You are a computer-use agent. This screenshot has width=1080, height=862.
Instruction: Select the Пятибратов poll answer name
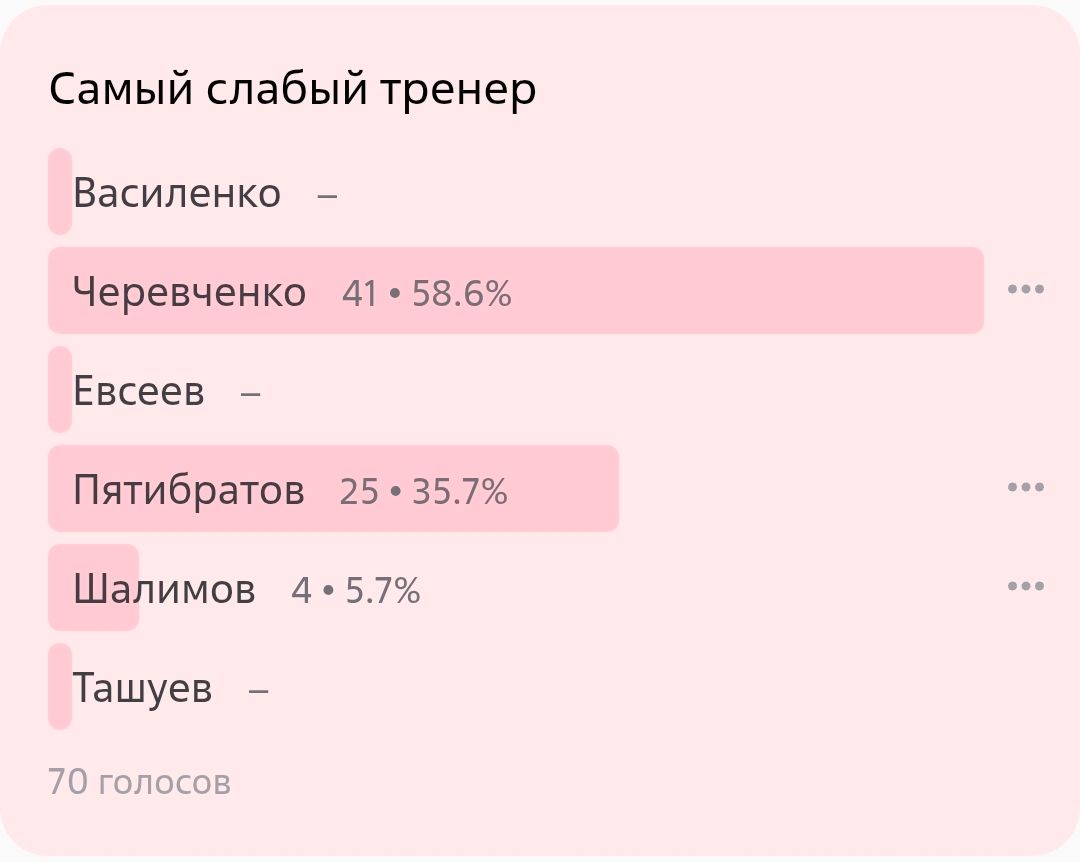pos(189,490)
